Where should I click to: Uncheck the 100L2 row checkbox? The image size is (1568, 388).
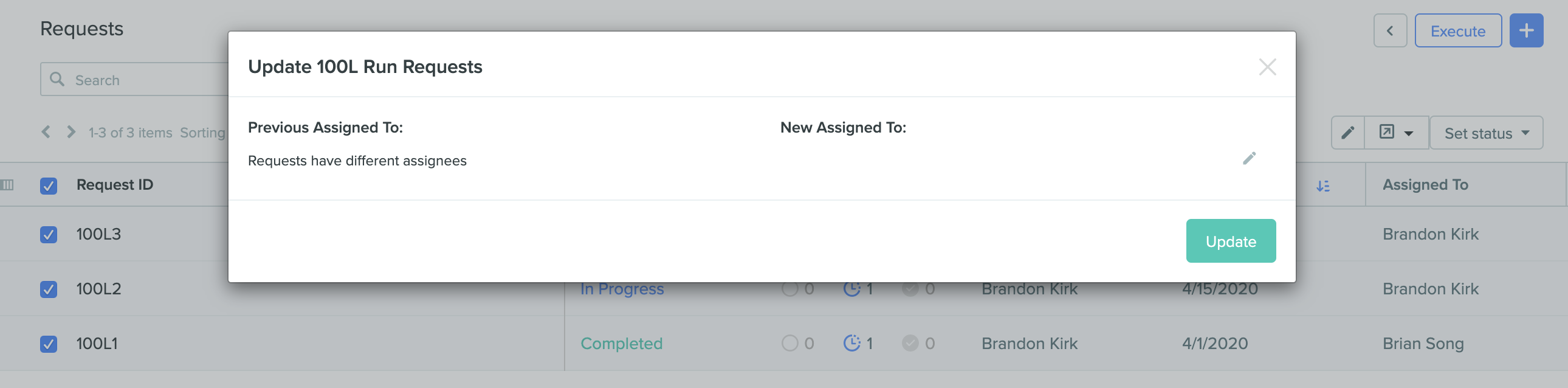[49, 289]
